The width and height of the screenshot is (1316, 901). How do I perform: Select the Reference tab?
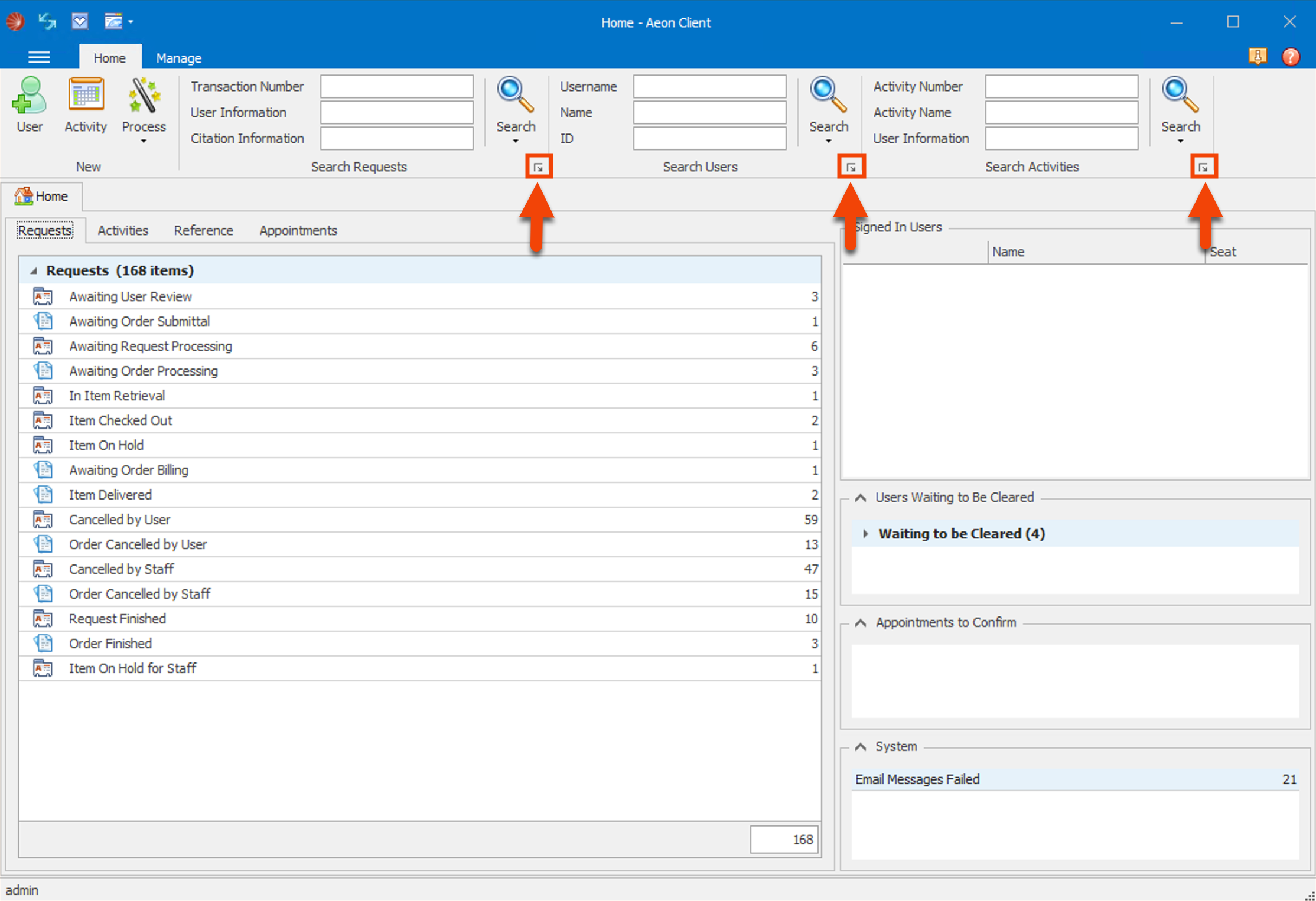pos(203,230)
